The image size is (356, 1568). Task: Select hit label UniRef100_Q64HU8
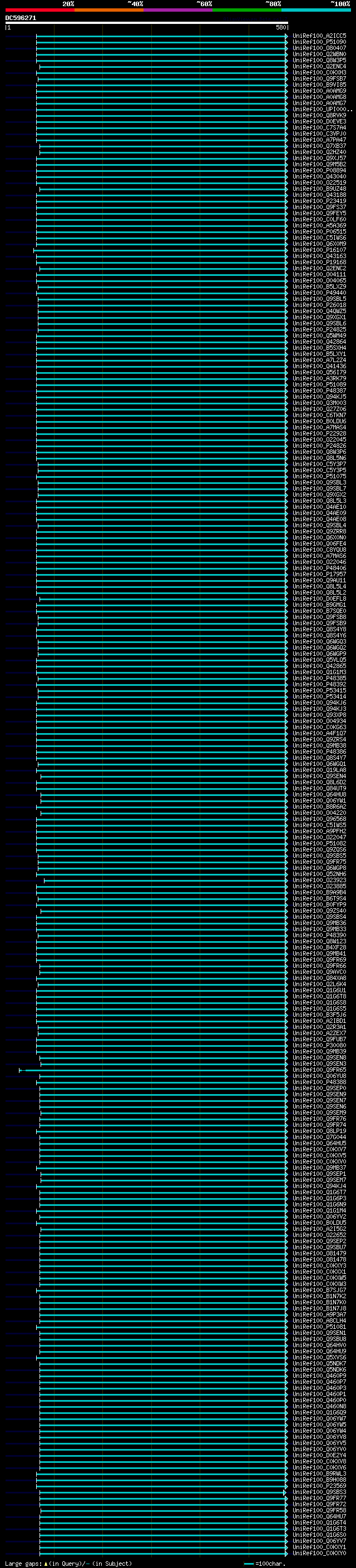coord(319,794)
